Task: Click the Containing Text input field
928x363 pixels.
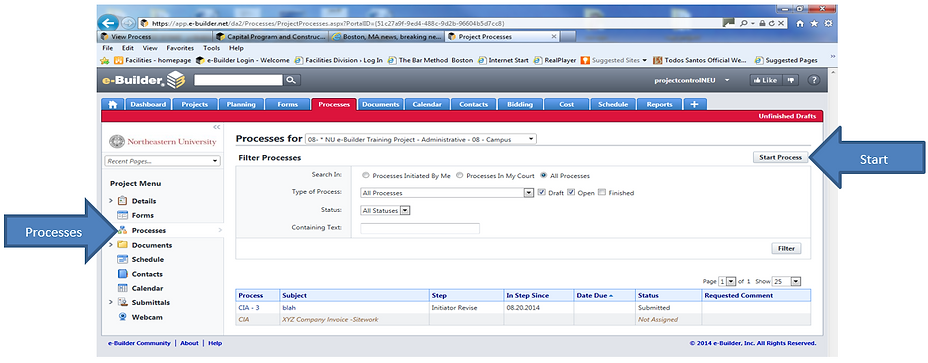Action: pos(420,229)
